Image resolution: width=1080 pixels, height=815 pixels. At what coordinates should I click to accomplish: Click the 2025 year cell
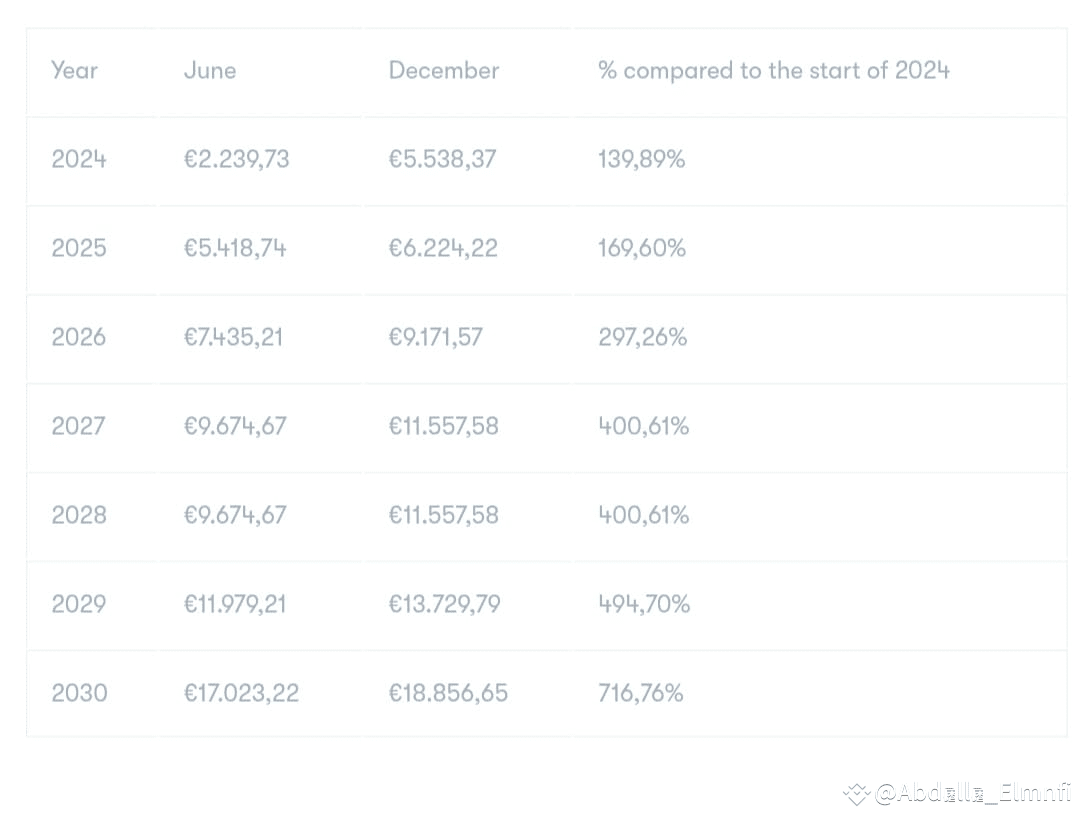click(79, 248)
